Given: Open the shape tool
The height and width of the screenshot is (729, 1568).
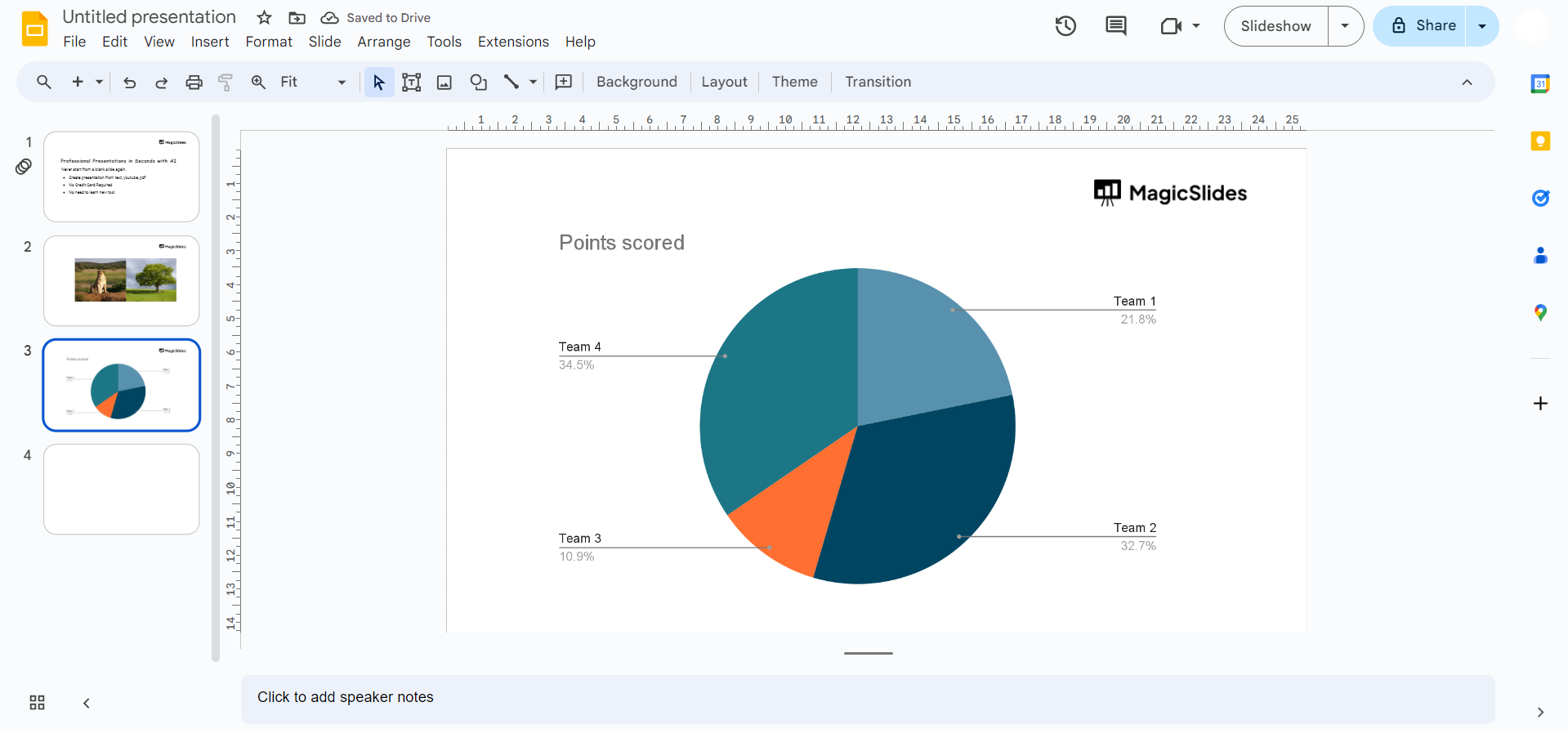Looking at the screenshot, I should pos(479,82).
